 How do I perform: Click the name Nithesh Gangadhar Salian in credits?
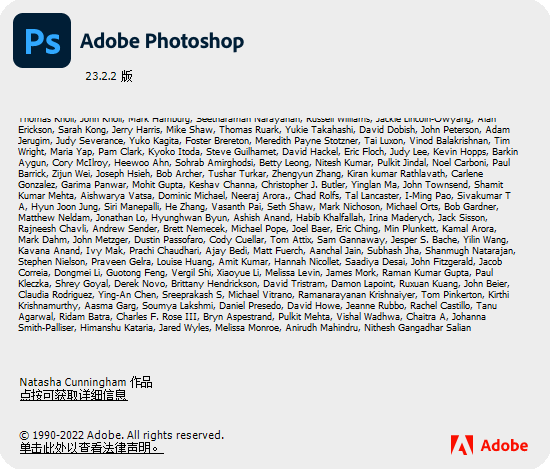418,328
